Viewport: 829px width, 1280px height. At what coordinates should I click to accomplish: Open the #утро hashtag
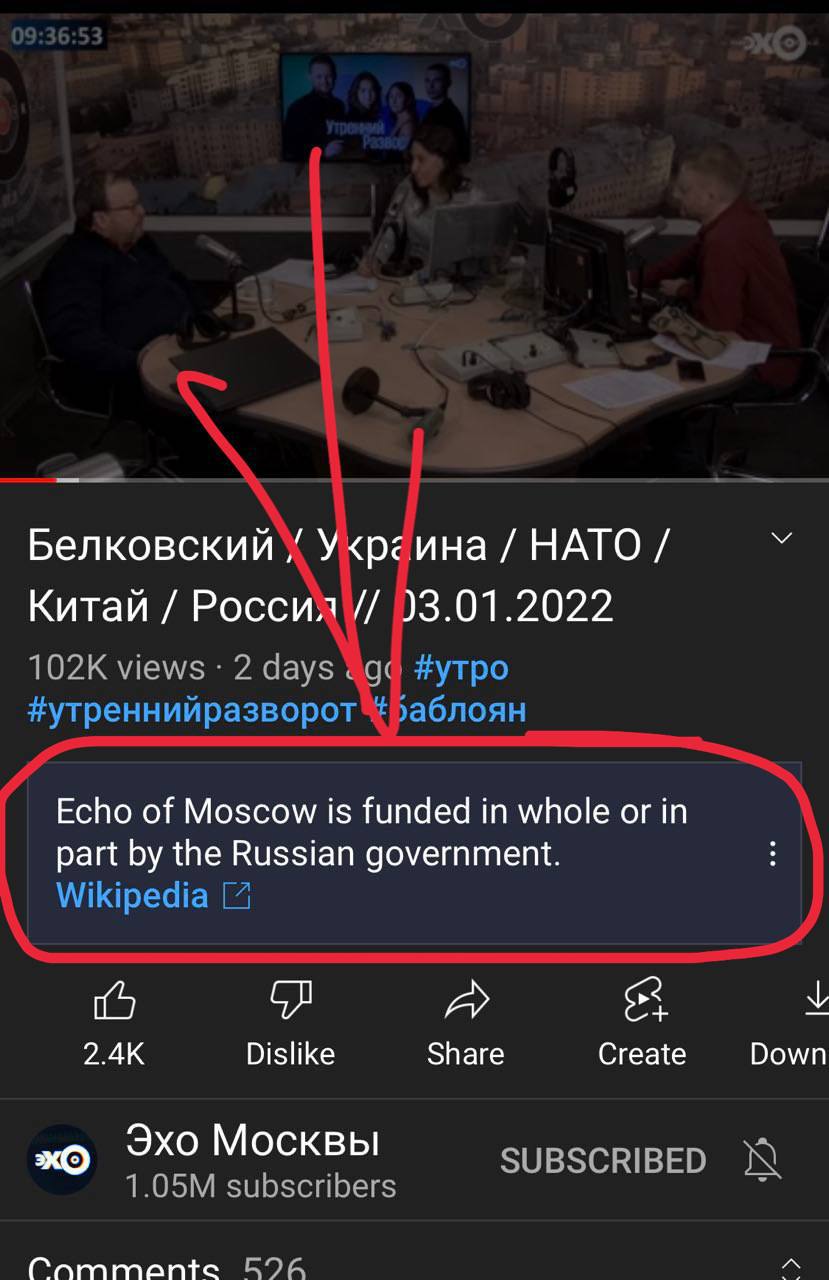tap(461, 667)
